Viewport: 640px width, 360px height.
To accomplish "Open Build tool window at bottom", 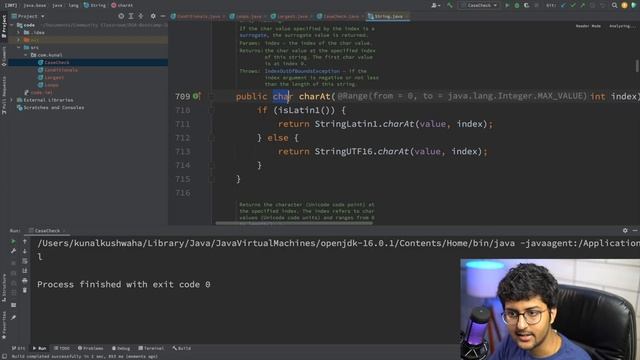I will (x=182, y=349).
